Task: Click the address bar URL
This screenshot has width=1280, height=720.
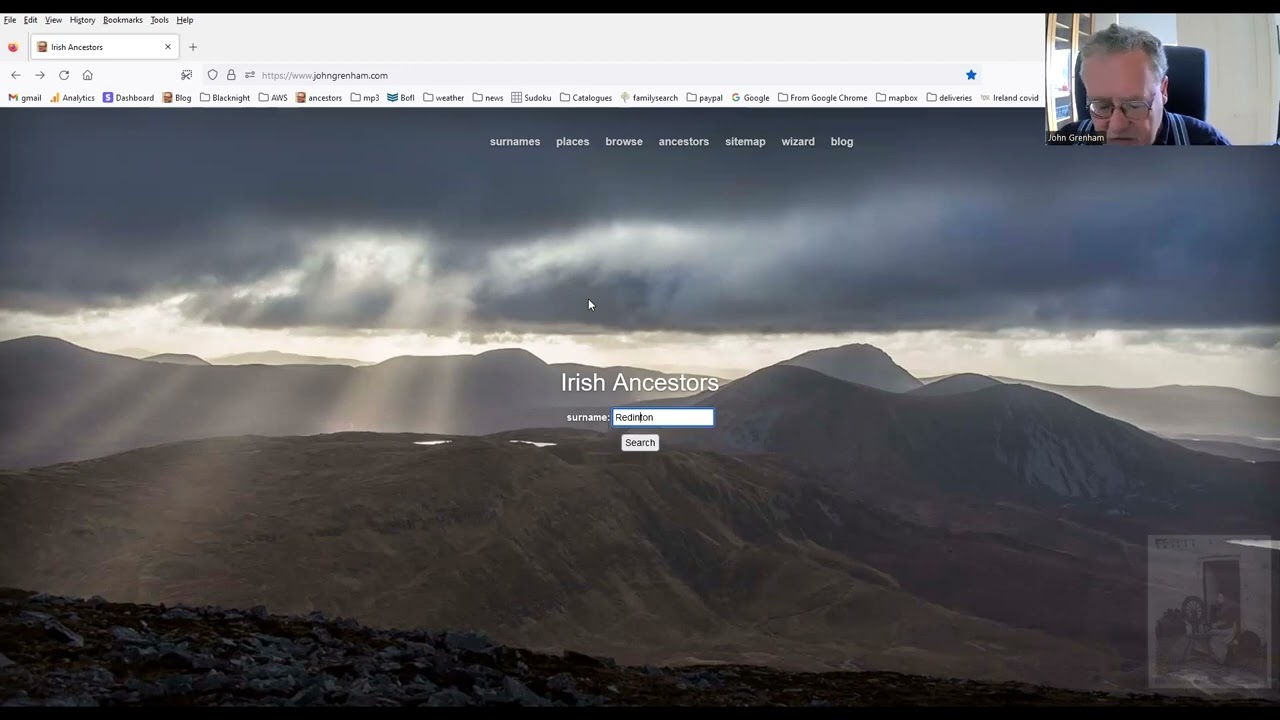Action: pos(325,75)
